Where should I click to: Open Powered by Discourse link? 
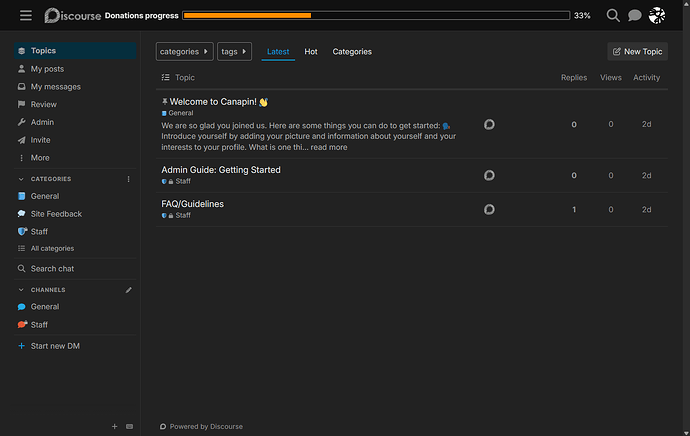pyautogui.click(x=202, y=426)
